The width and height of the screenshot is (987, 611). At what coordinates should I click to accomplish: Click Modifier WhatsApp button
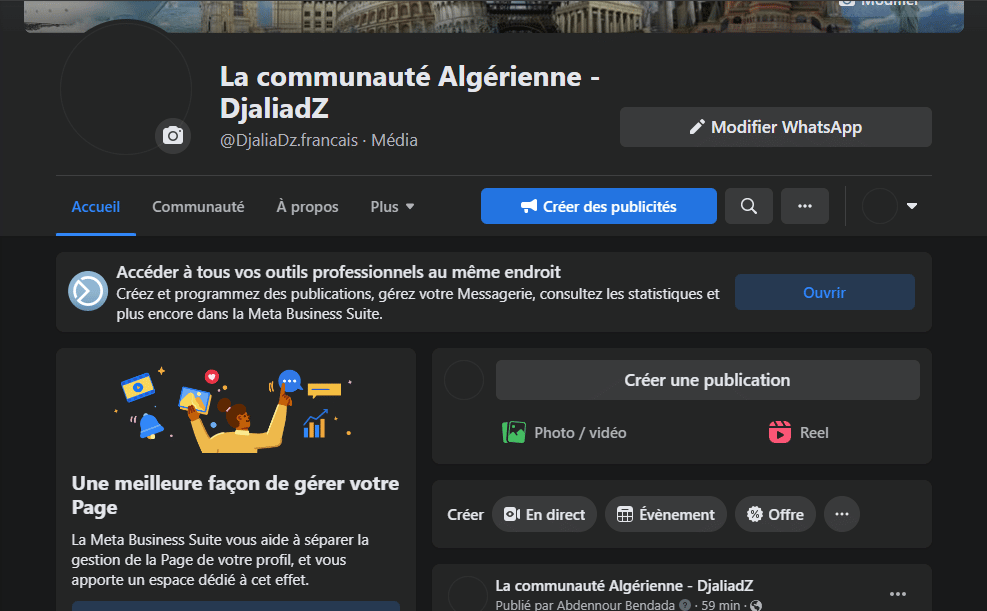click(x=776, y=127)
